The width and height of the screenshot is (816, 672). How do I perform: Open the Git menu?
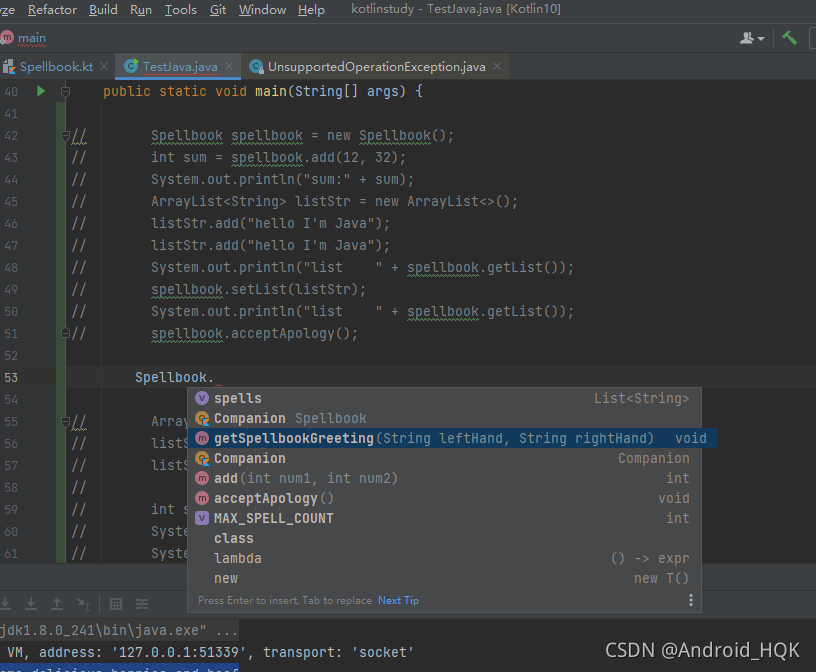(x=218, y=10)
